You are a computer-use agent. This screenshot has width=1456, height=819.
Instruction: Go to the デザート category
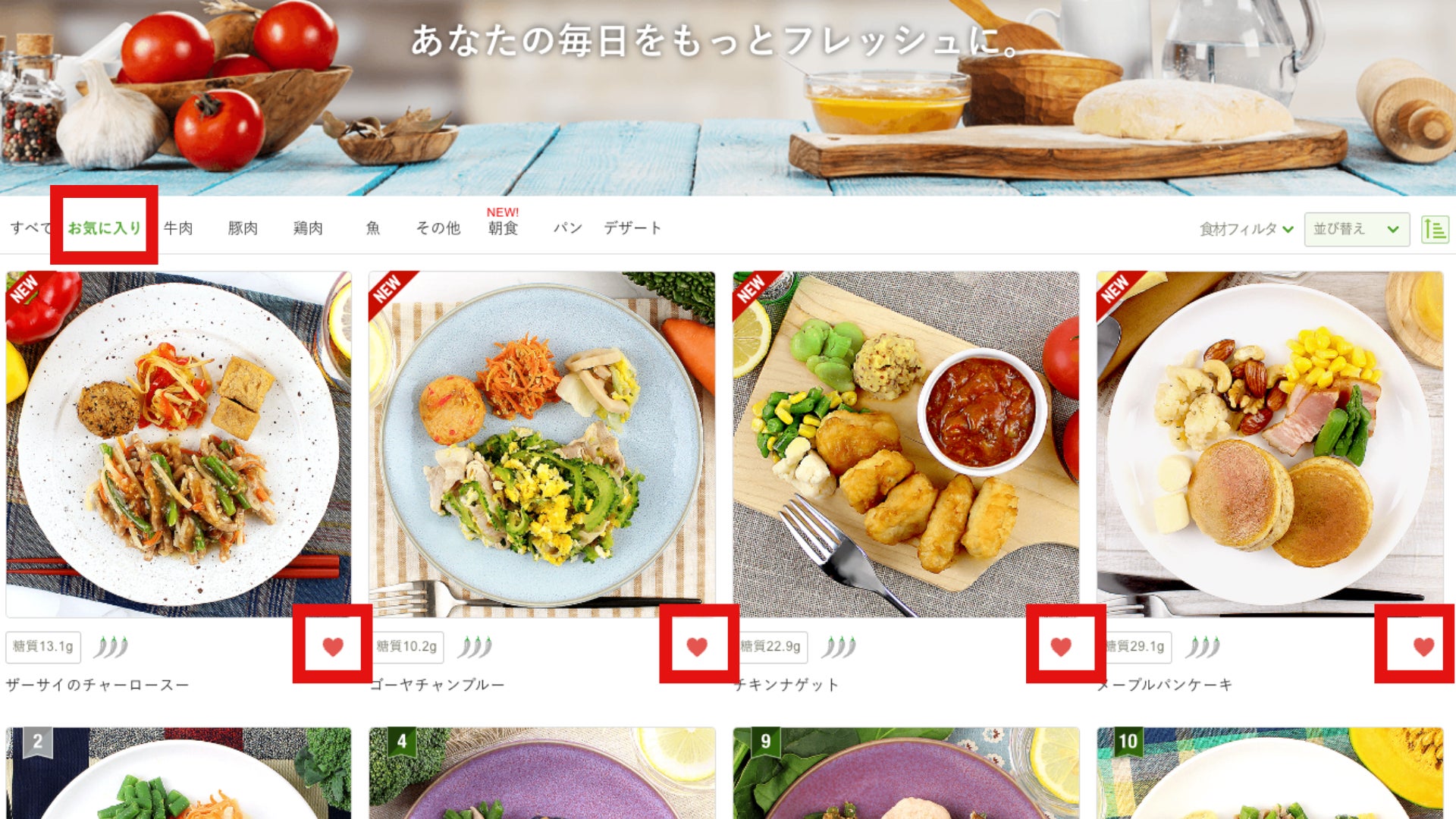[x=632, y=227]
